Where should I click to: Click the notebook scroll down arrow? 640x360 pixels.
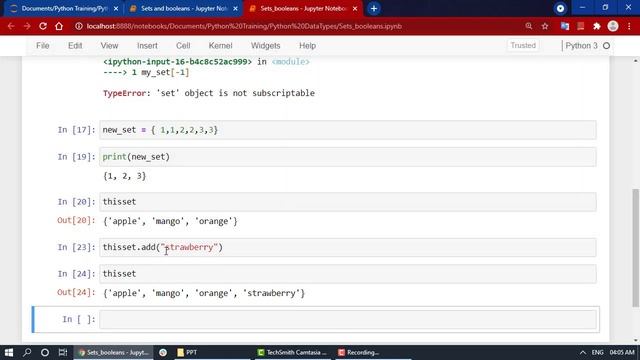(636, 340)
